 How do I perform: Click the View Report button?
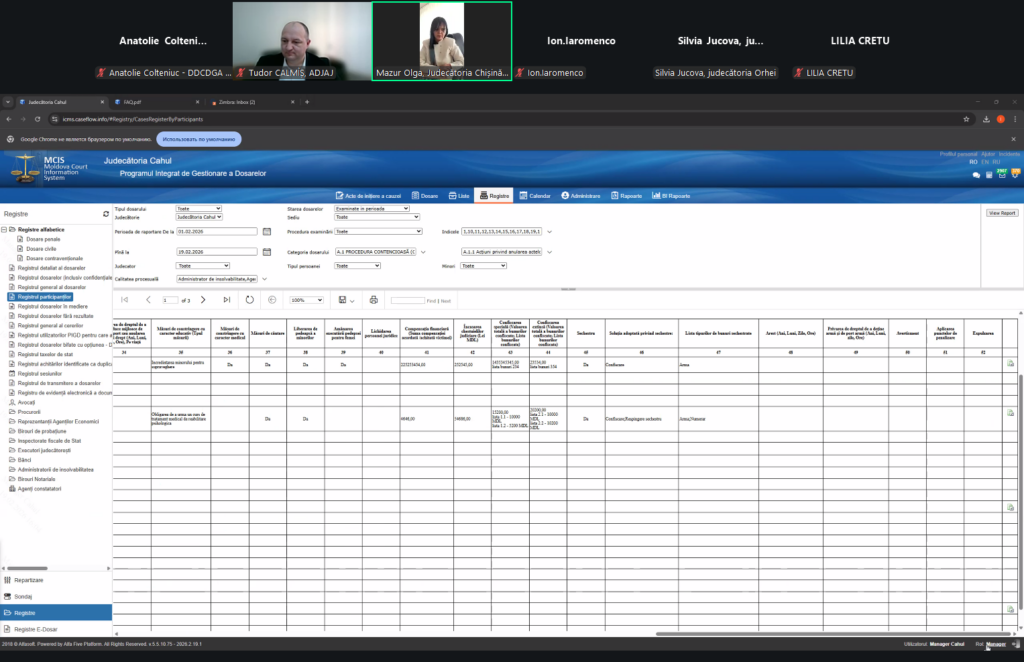click(x=1001, y=213)
